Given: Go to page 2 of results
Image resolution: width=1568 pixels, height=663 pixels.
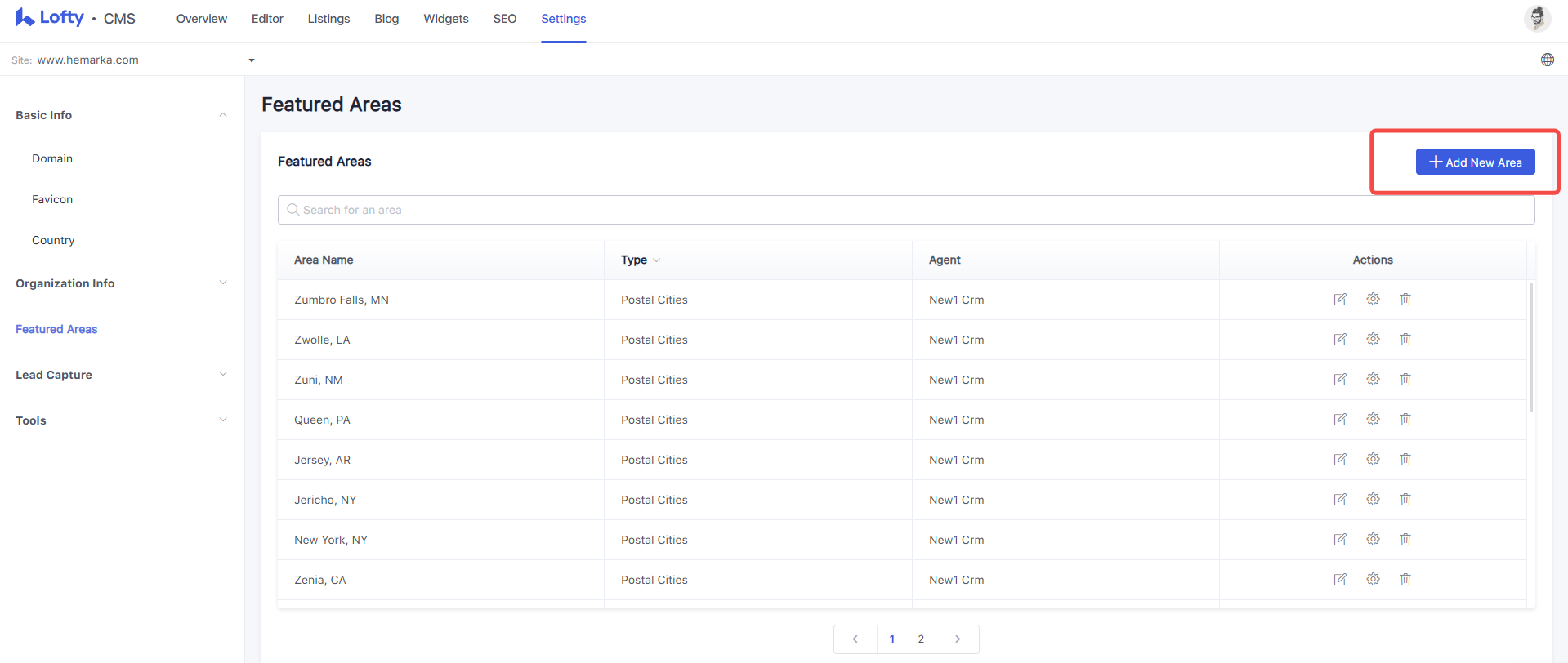Looking at the screenshot, I should [x=921, y=639].
